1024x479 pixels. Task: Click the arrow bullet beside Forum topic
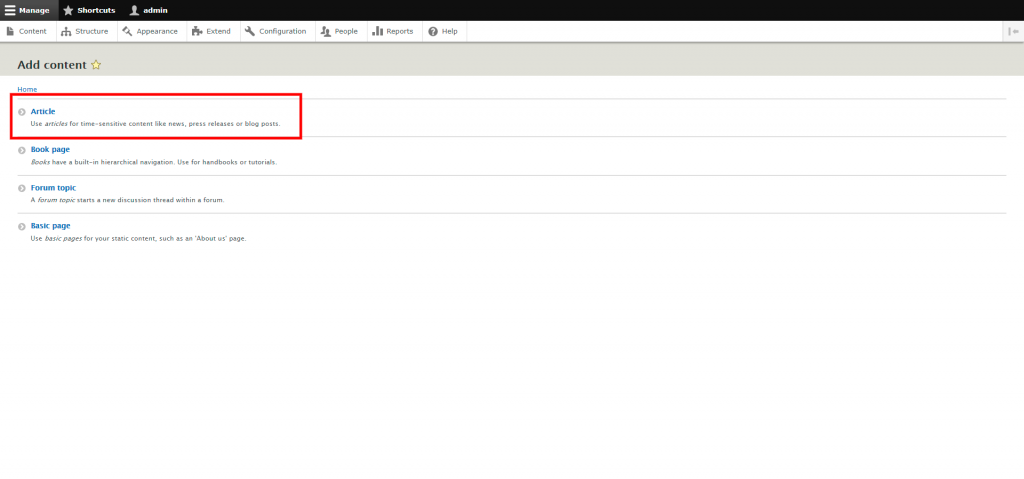pos(22,188)
